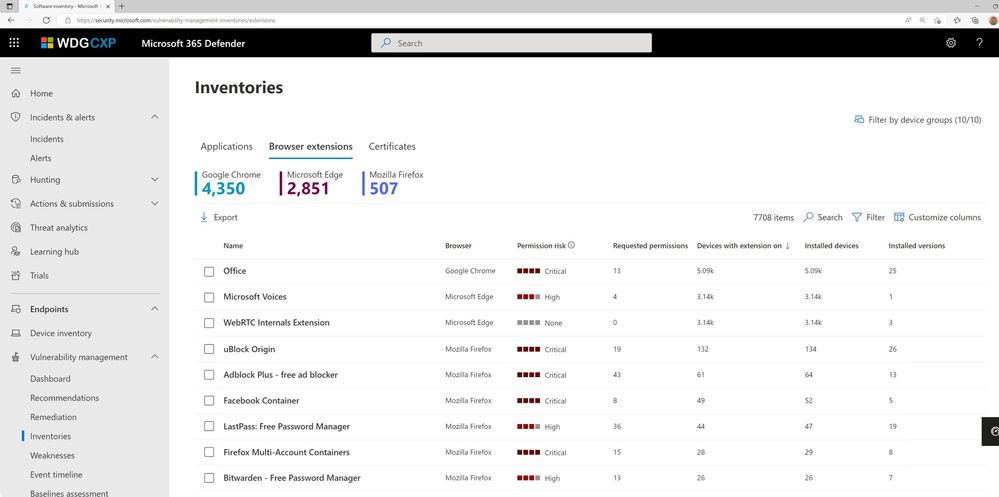Click the browser address bar
The height and width of the screenshot is (497, 999).
click(x=478, y=20)
